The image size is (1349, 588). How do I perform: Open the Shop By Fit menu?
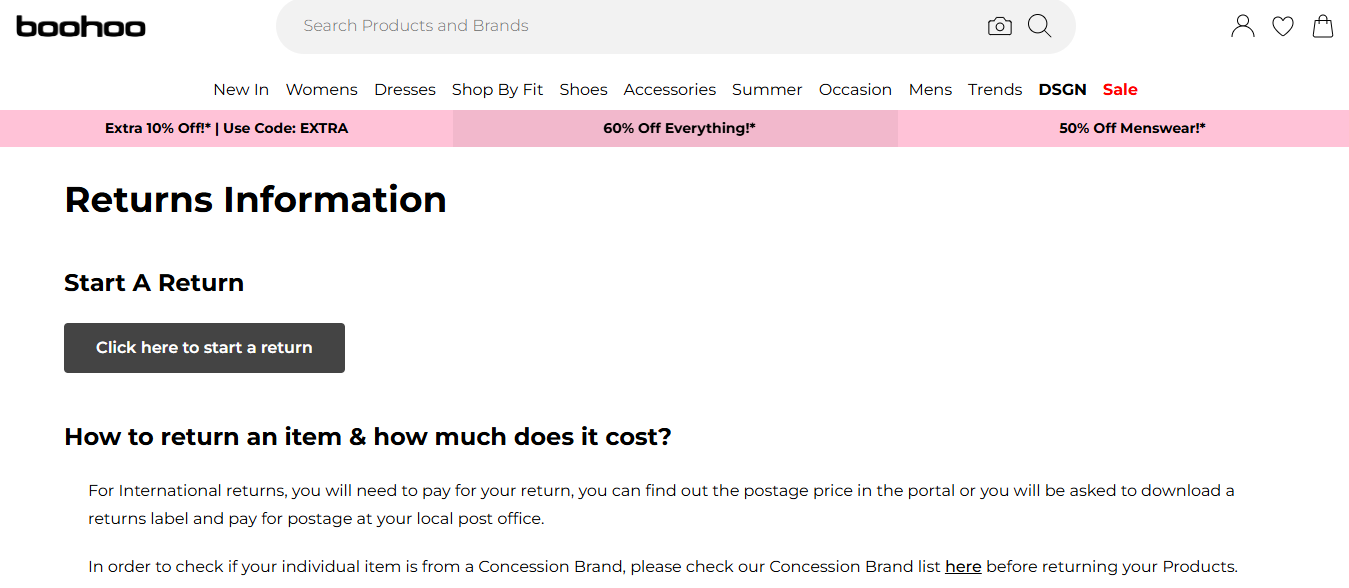498,90
